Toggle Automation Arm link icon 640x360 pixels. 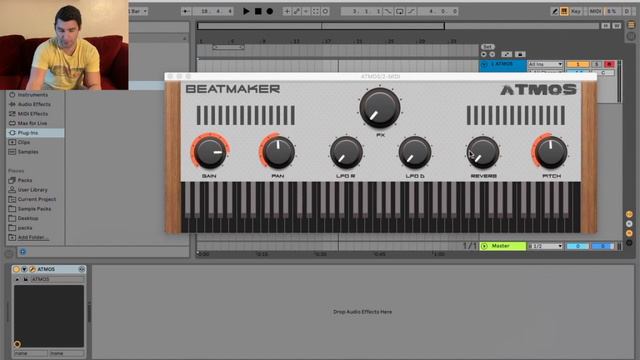(297, 11)
